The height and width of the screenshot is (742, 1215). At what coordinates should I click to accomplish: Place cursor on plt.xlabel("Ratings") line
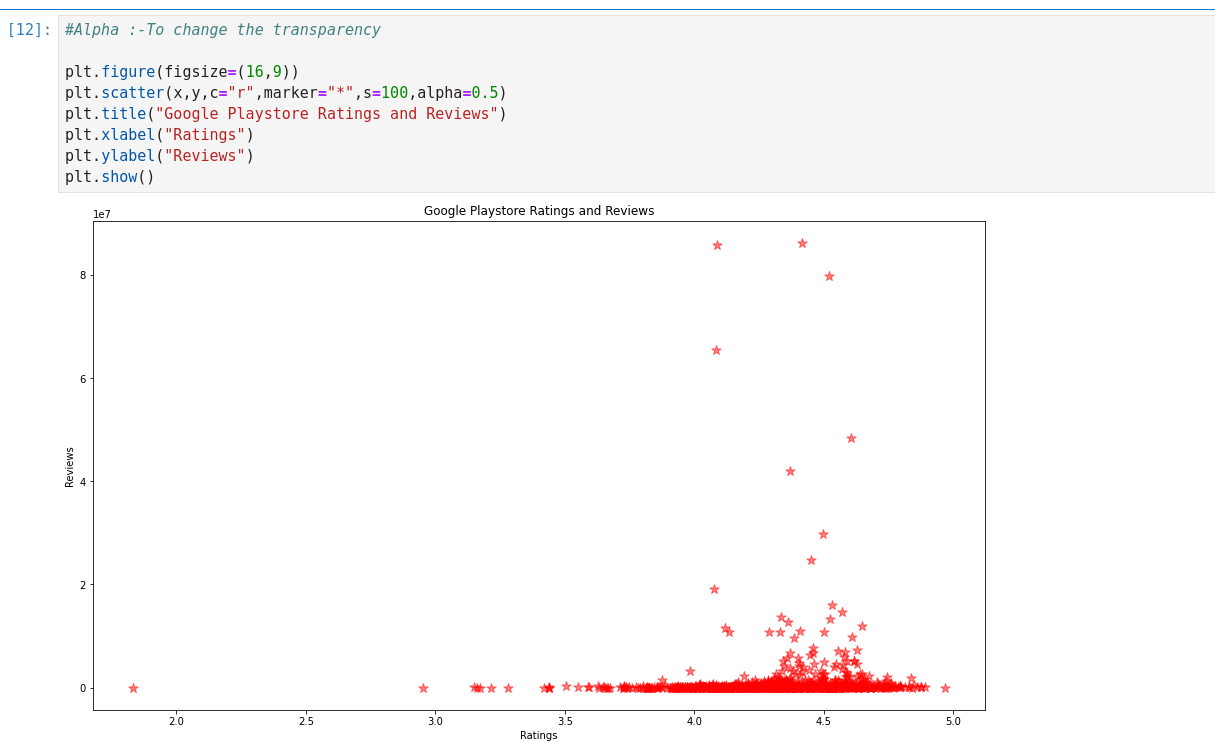[x=160, y=135]
